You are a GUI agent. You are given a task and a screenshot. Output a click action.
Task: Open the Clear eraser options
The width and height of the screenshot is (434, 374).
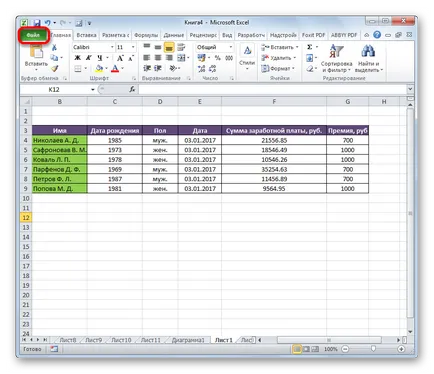[310, 69]
